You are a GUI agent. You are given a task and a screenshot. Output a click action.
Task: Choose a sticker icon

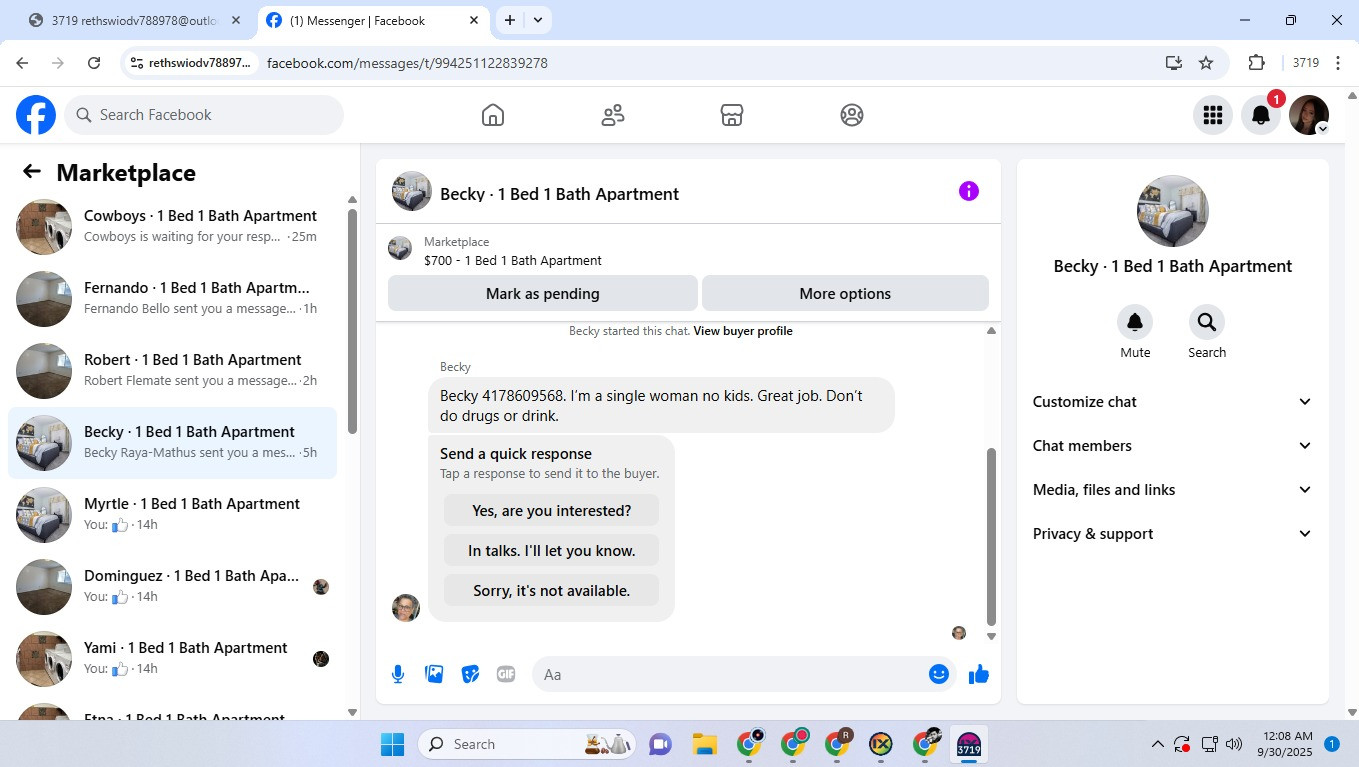470,674
